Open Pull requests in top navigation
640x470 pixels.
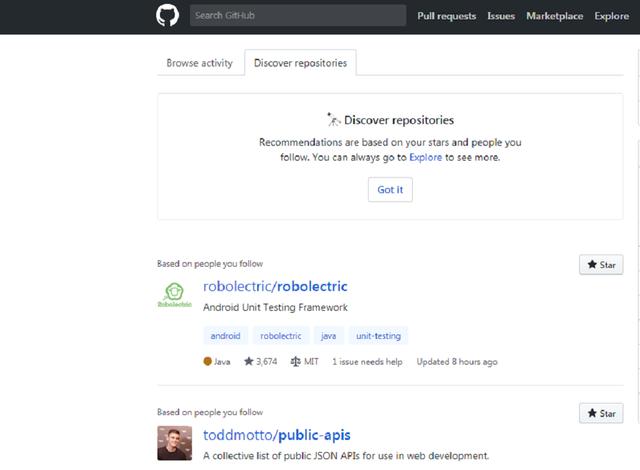point(447,16)
